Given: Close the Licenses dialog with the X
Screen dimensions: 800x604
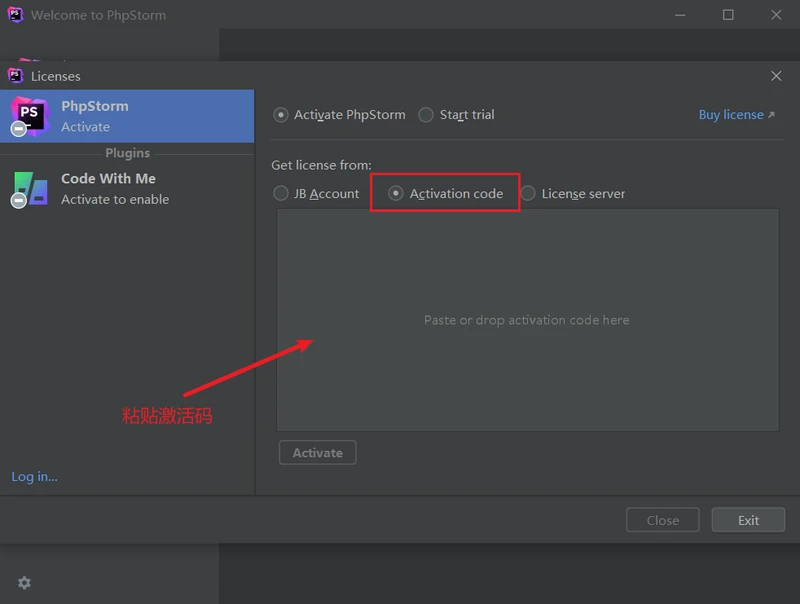Looking at the screenshot, I should pos(776,76).
